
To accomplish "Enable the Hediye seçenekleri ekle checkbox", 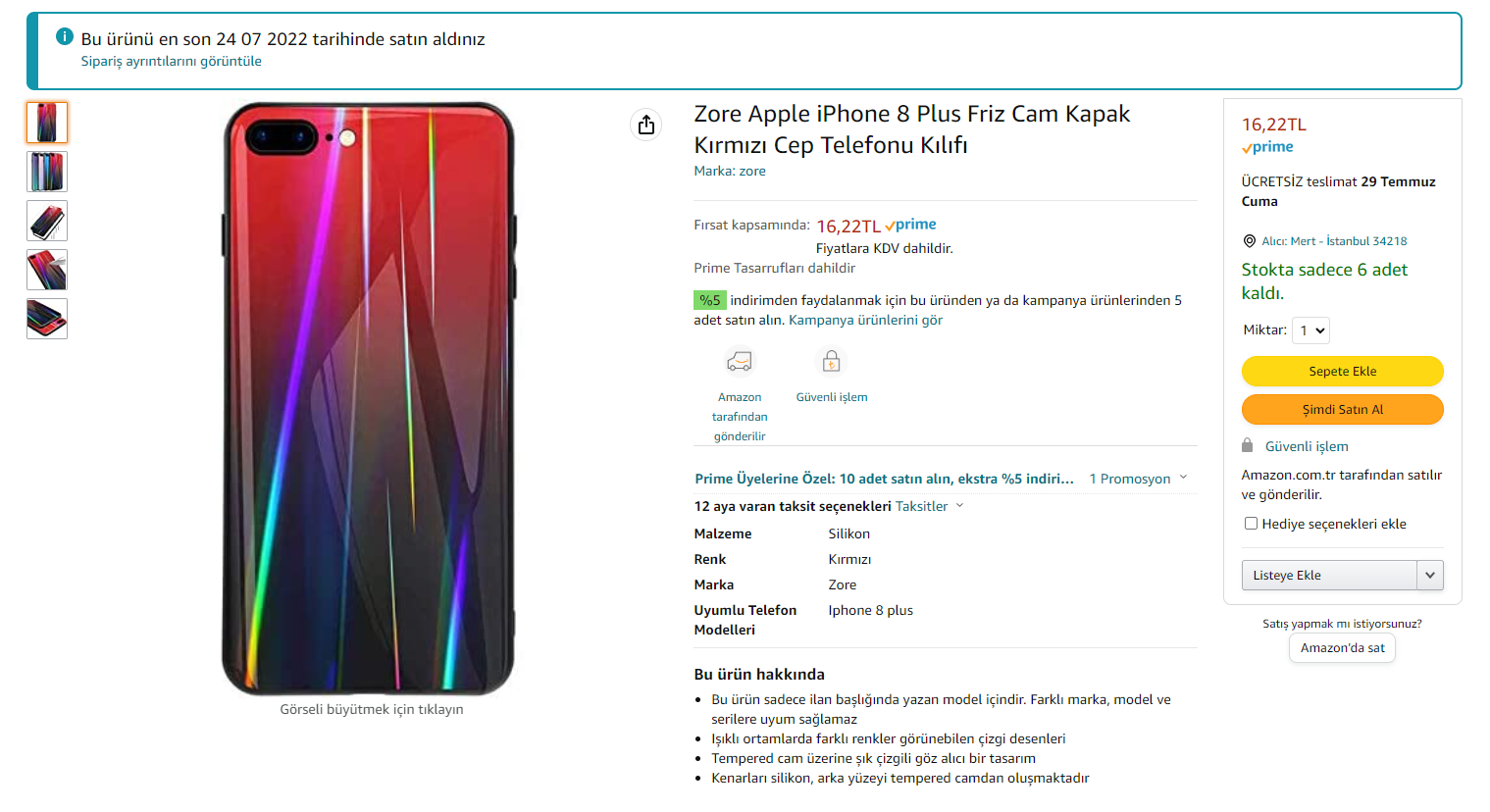I will [x=1251, y=524].
